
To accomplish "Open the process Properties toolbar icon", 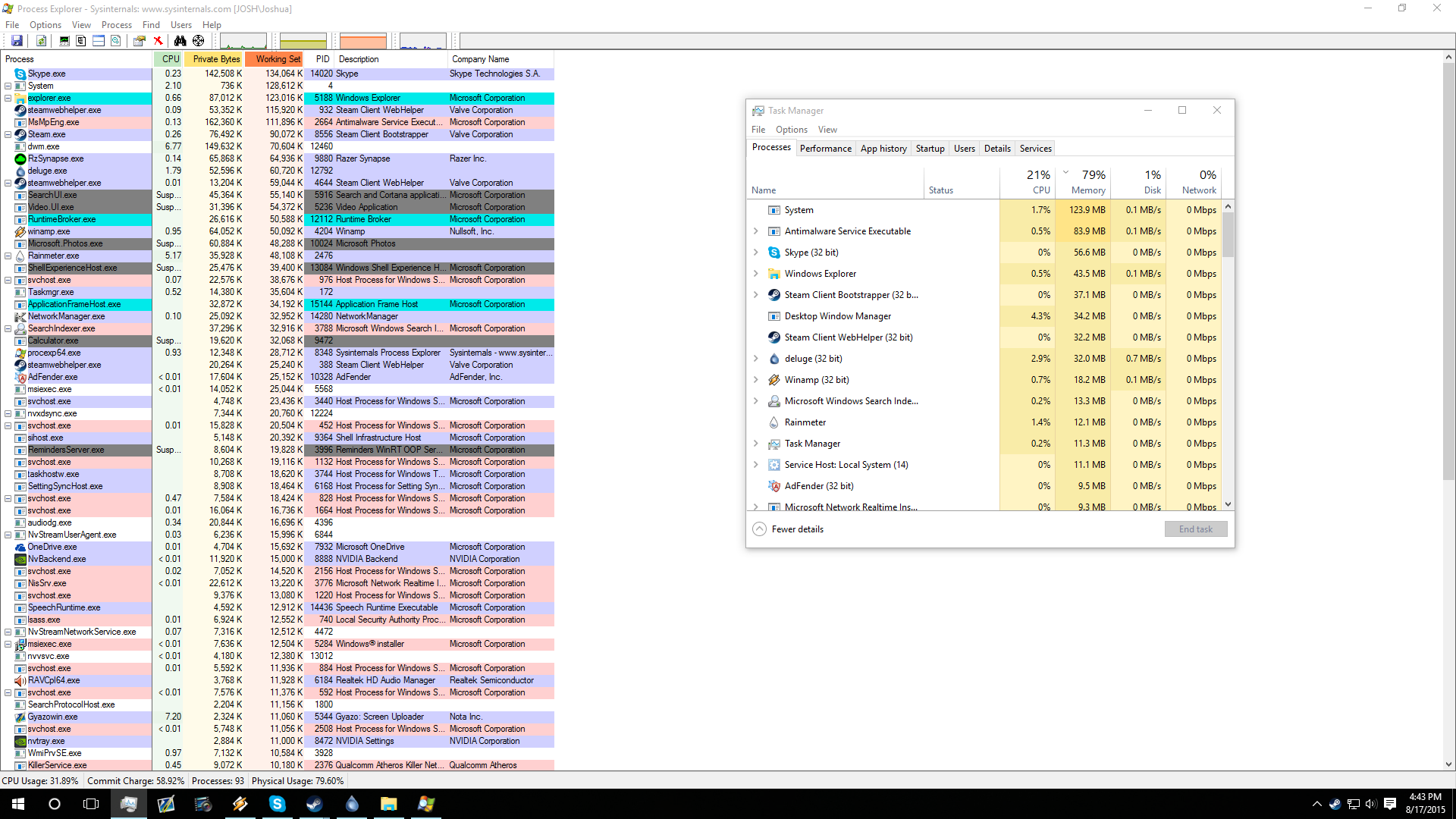I will coord(140,41).
